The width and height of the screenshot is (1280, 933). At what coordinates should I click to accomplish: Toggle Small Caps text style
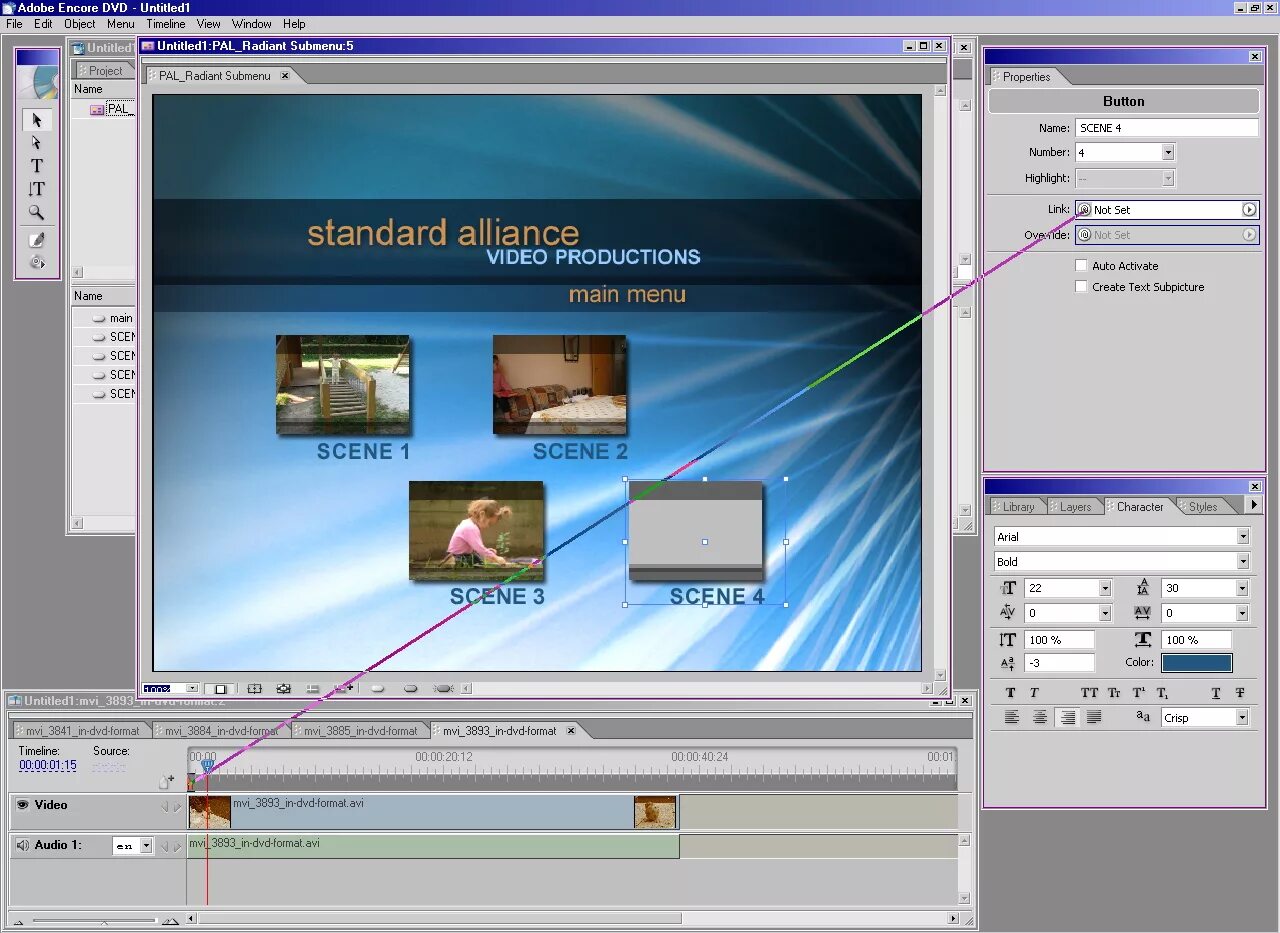click(1114, 692)
